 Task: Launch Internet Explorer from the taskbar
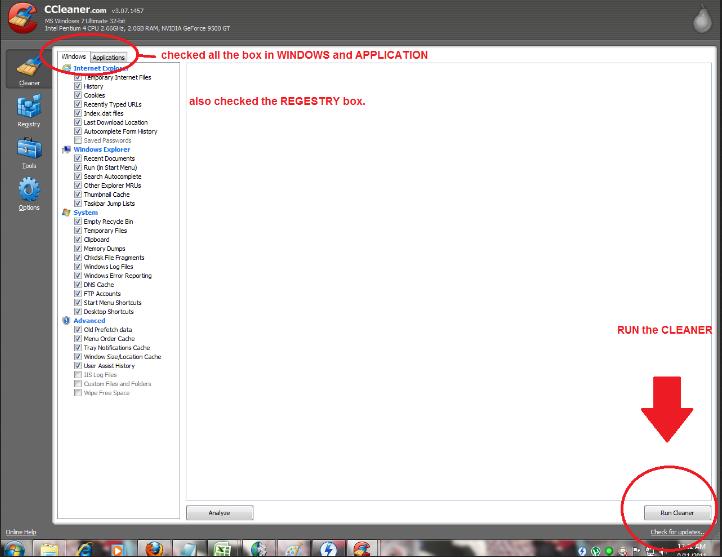85,549
